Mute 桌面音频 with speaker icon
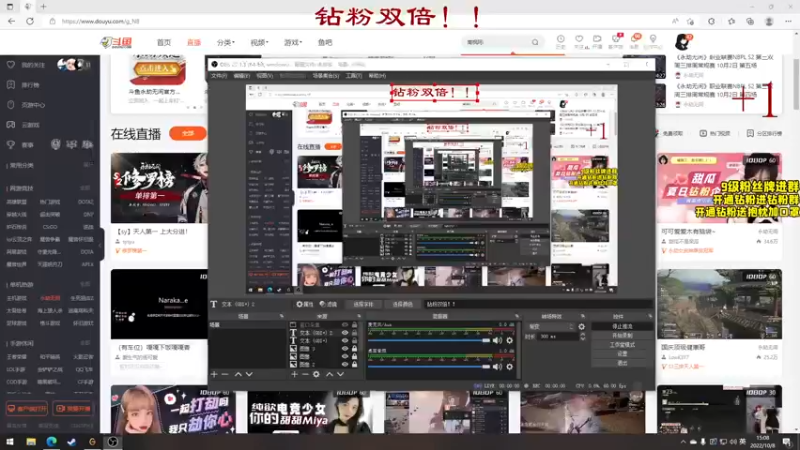This screenshot has width=800, height=450. 497,367
